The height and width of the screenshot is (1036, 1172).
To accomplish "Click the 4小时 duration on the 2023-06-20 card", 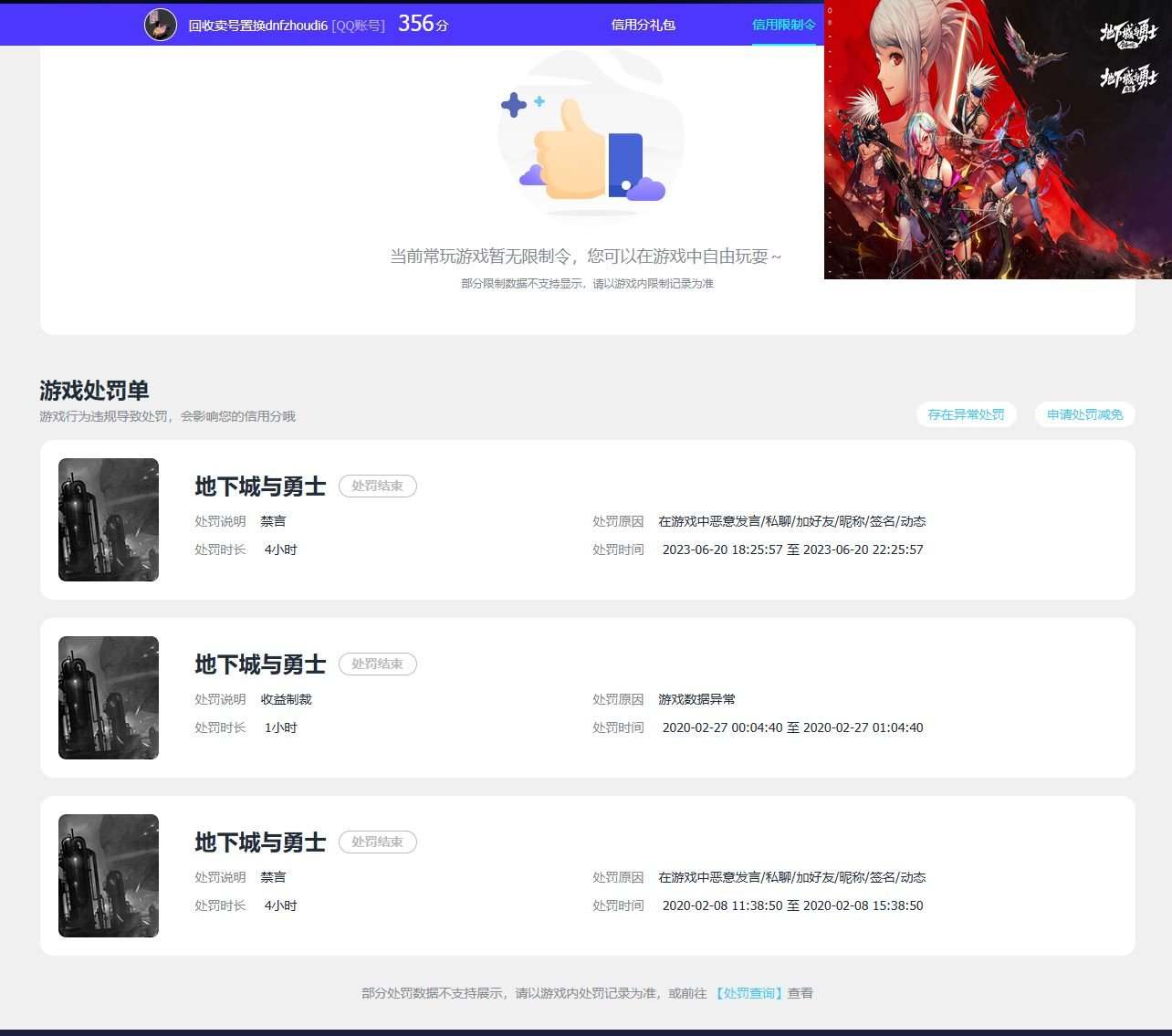I will (280, 549).
